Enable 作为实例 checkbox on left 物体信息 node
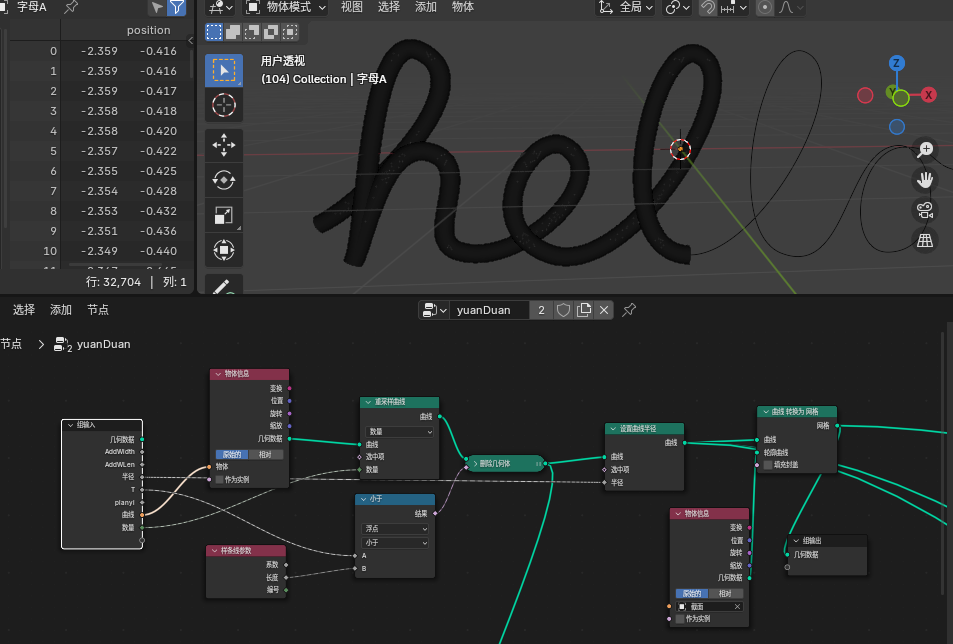The width and height of the screenshot is (953, 644). click(220, 480)
